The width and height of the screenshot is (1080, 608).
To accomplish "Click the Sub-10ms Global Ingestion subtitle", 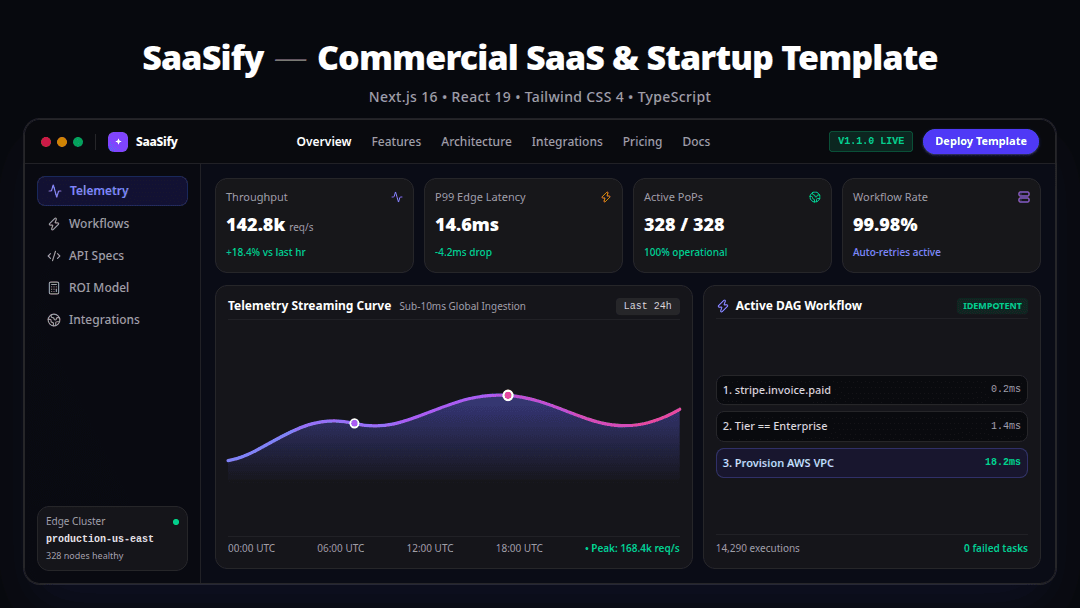I will [x=462, y=306].
